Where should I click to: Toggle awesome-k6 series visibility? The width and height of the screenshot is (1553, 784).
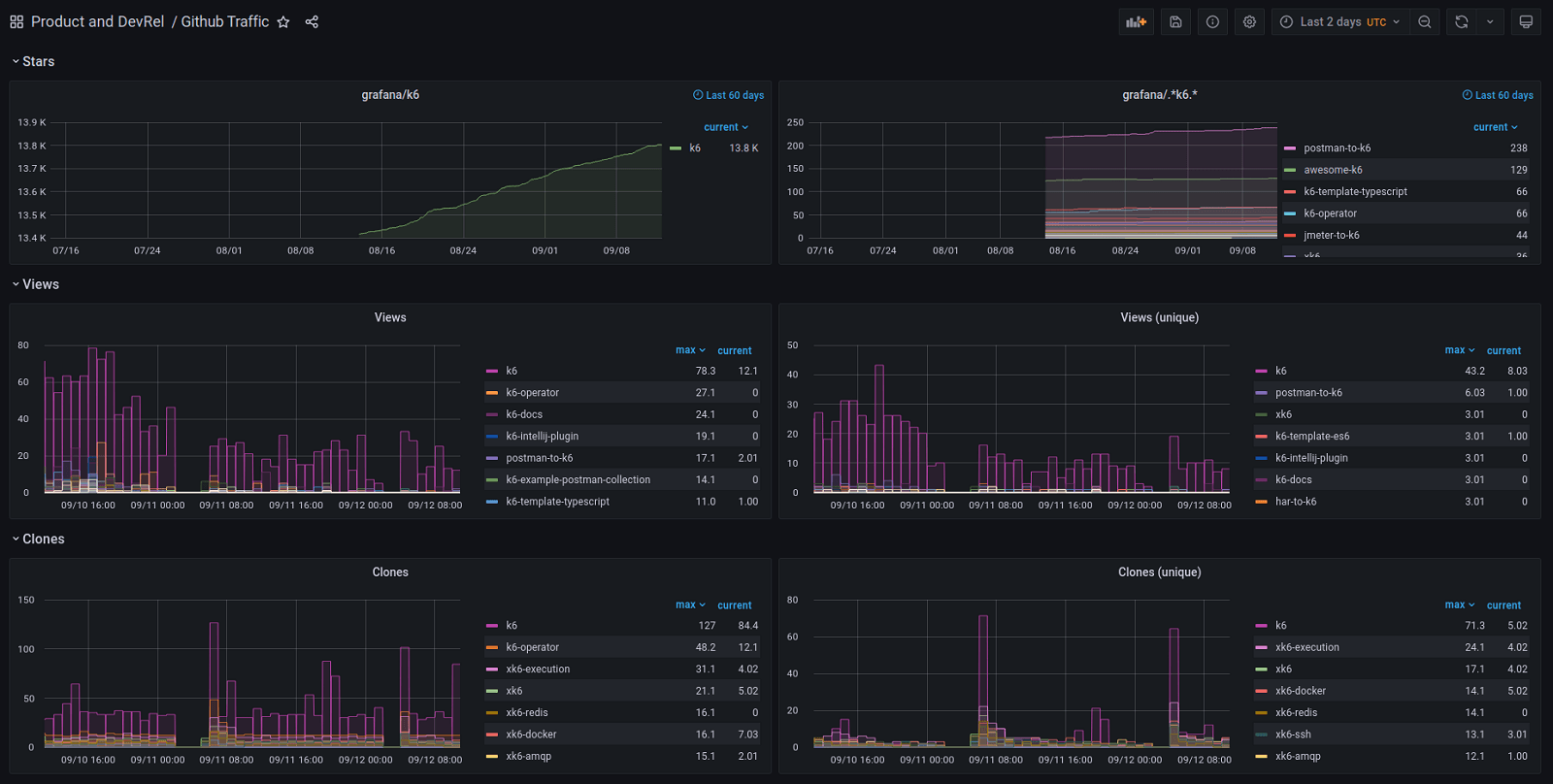(1333, 170)
